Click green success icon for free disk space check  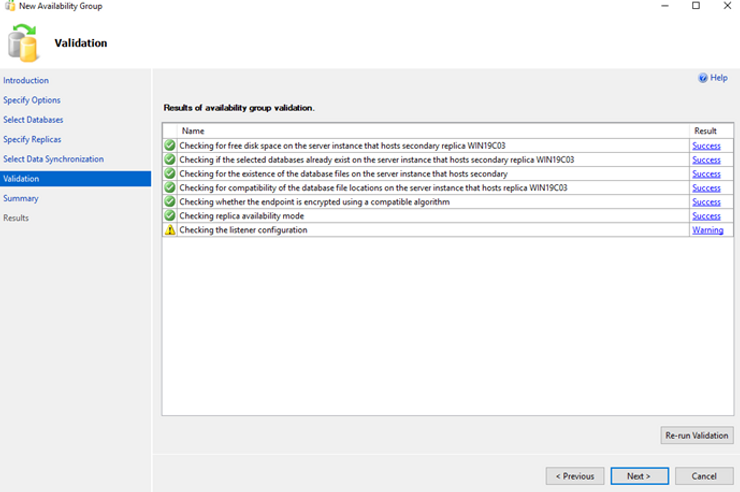tap(170, 146)
